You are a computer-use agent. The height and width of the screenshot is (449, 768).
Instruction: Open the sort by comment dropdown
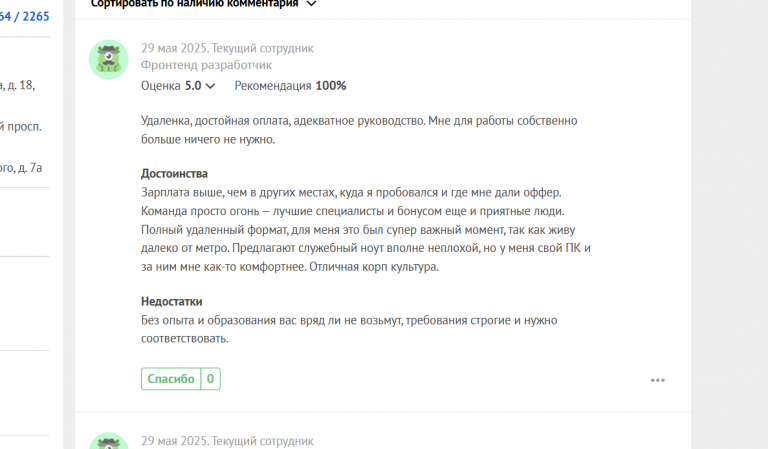(203, 4)
